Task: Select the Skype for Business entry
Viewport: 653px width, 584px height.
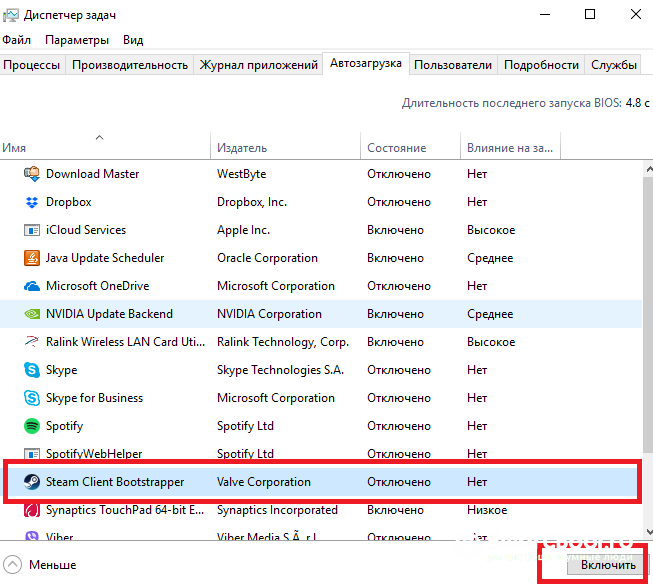Action: (x=95, y=398)
